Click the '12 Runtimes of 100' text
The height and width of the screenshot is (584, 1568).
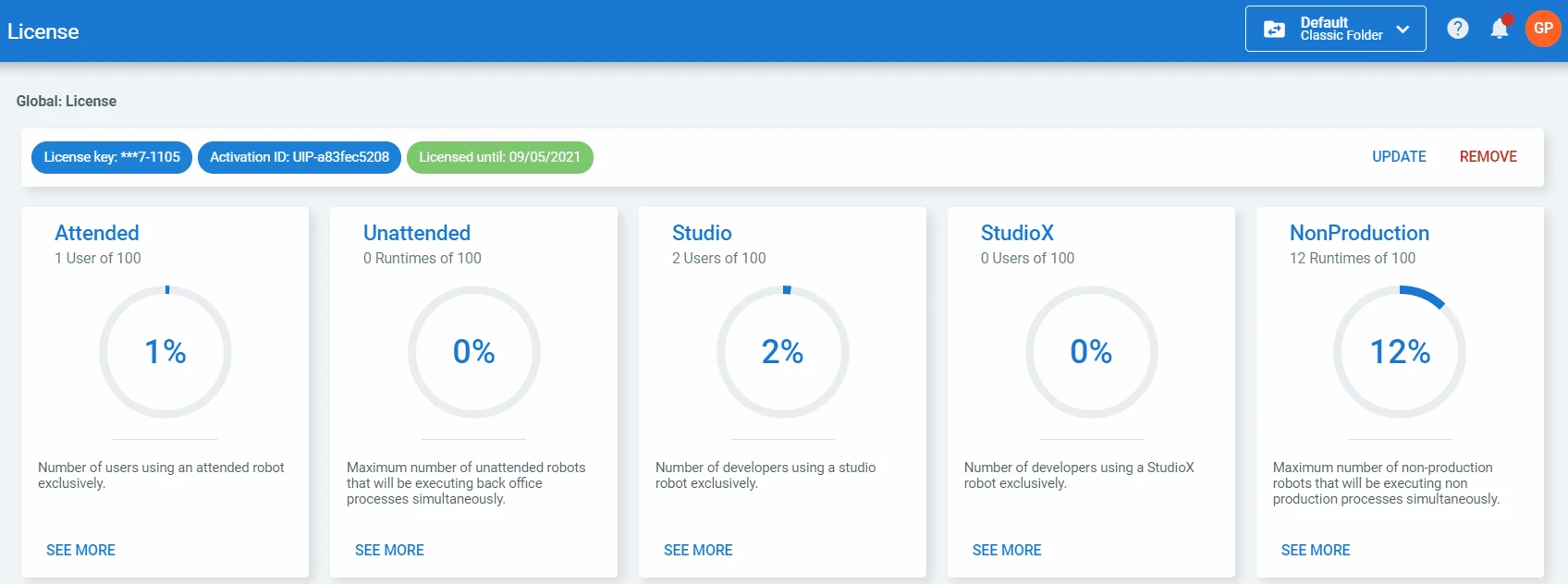click(x=1353, y=259)
